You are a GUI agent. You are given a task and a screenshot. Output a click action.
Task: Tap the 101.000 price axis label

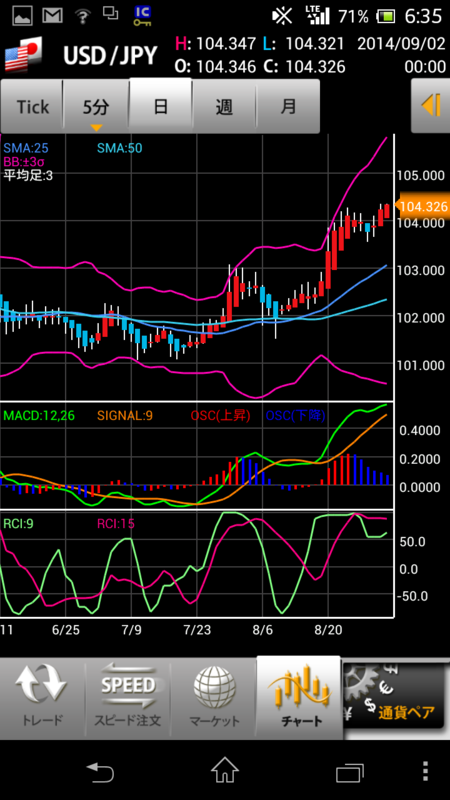420,365
